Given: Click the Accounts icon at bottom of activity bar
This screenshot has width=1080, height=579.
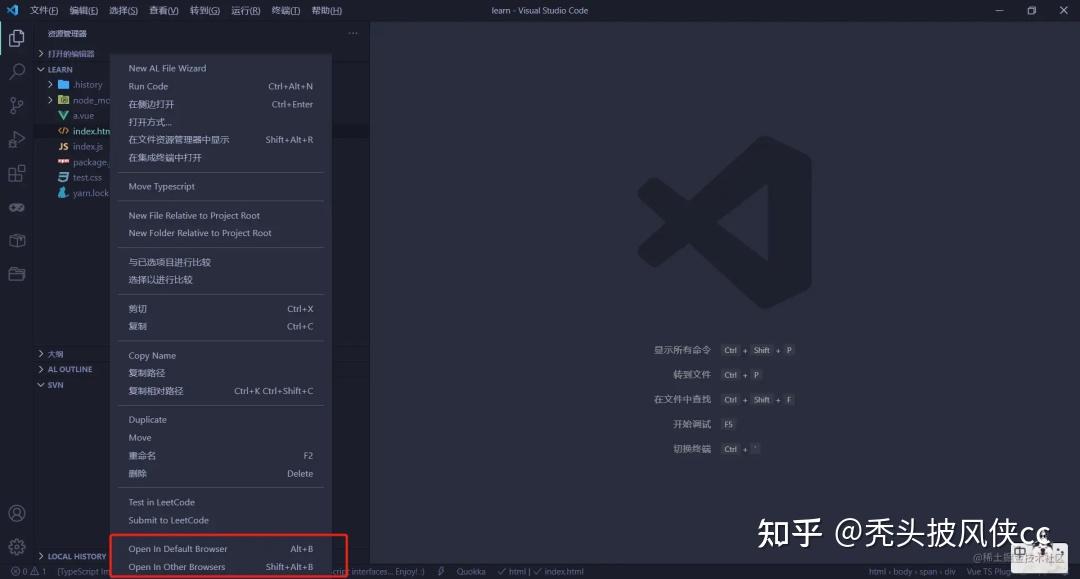Looking at the screenshot, I should pyautogui.click(x=16, y=513).
